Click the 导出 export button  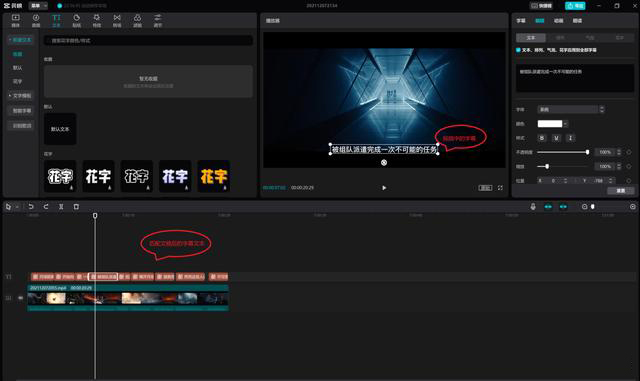coord(575,6)
